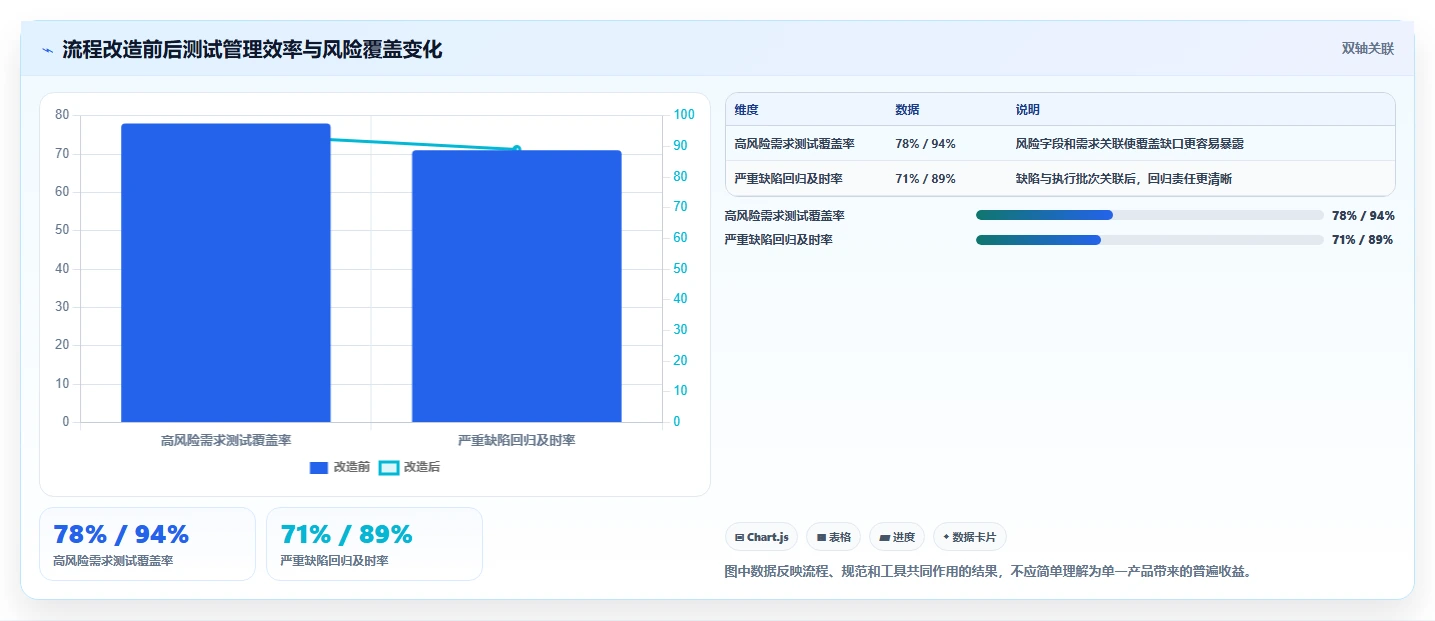Click the cyan 改造后 legend color box
1435x621 pixels.
(x=389, y=467)
